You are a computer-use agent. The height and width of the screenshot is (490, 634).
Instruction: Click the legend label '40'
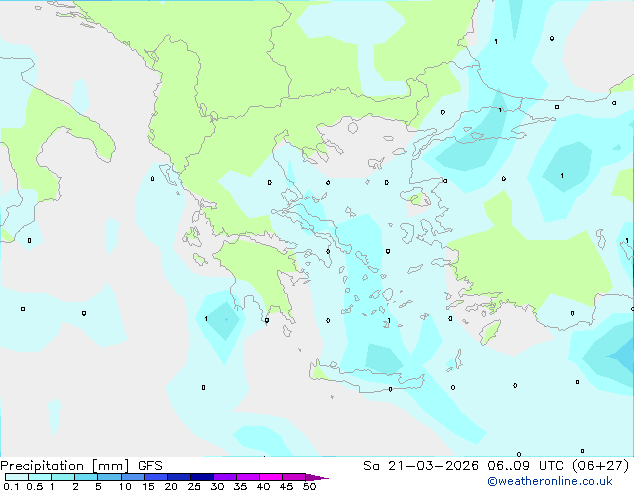[x=263, y=486]
